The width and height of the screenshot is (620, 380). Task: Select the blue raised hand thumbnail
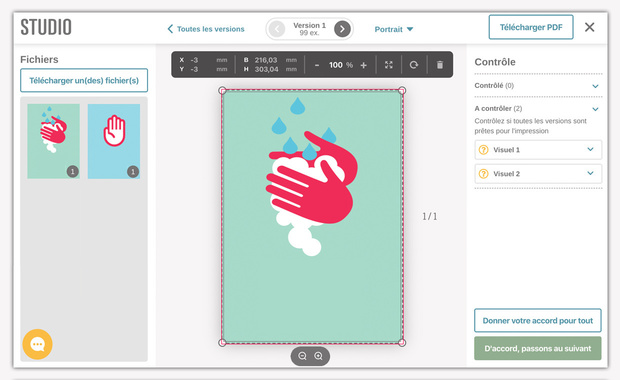click(x=114, y=141)
